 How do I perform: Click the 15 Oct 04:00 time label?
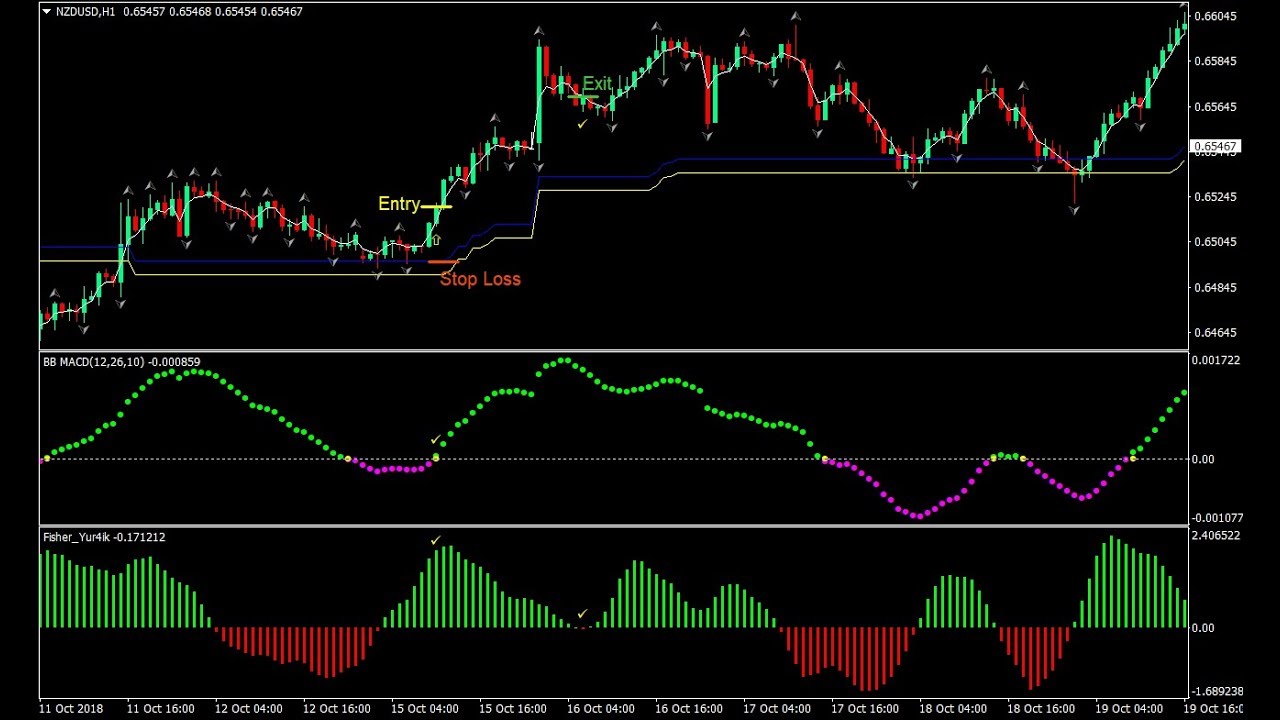tap(424, 710)
